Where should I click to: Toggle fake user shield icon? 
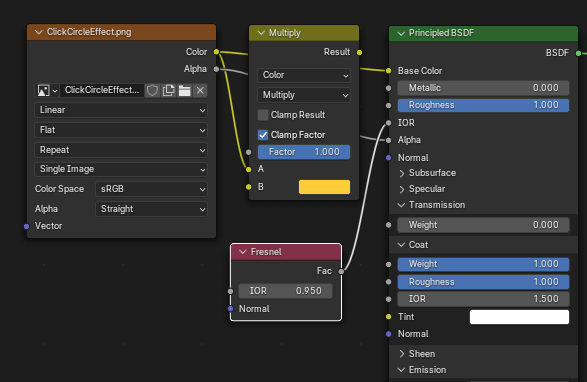point(152,90)
